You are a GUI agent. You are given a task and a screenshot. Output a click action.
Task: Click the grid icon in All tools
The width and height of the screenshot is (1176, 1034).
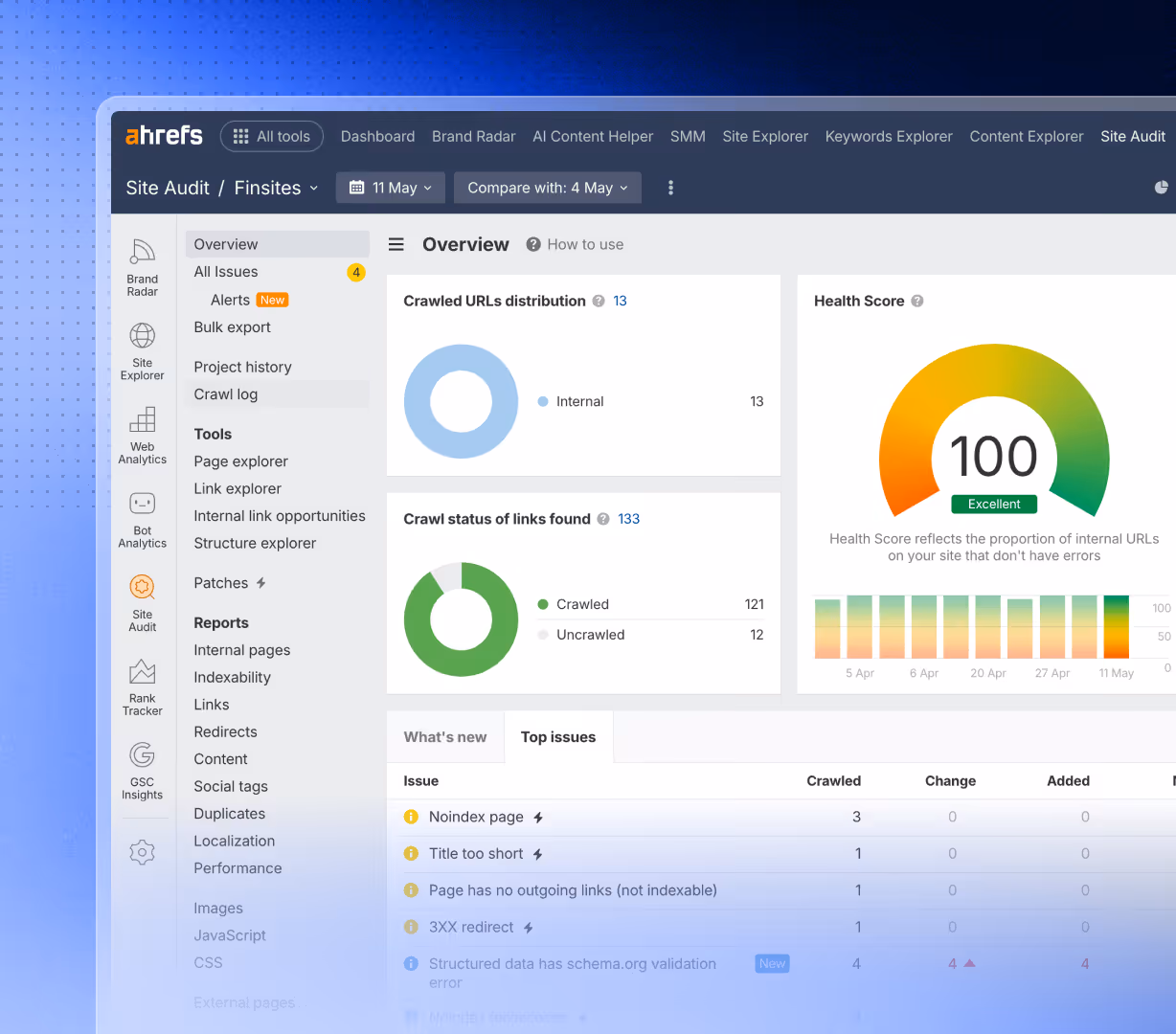240,136
